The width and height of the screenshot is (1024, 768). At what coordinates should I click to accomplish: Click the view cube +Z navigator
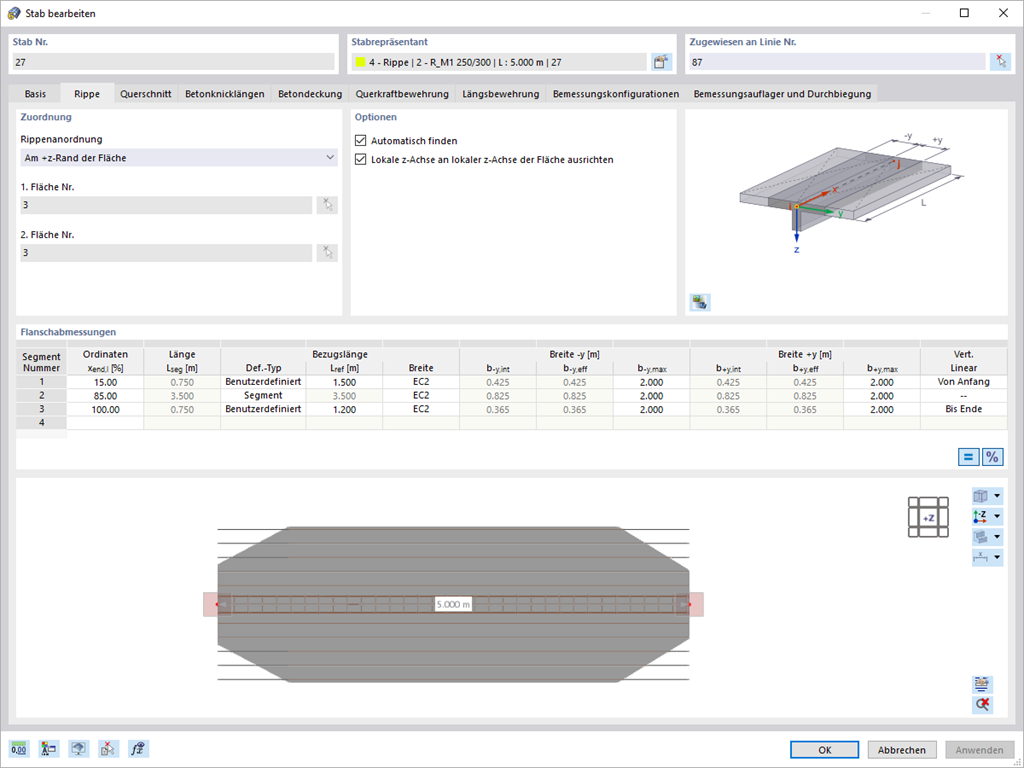[928, 517]
